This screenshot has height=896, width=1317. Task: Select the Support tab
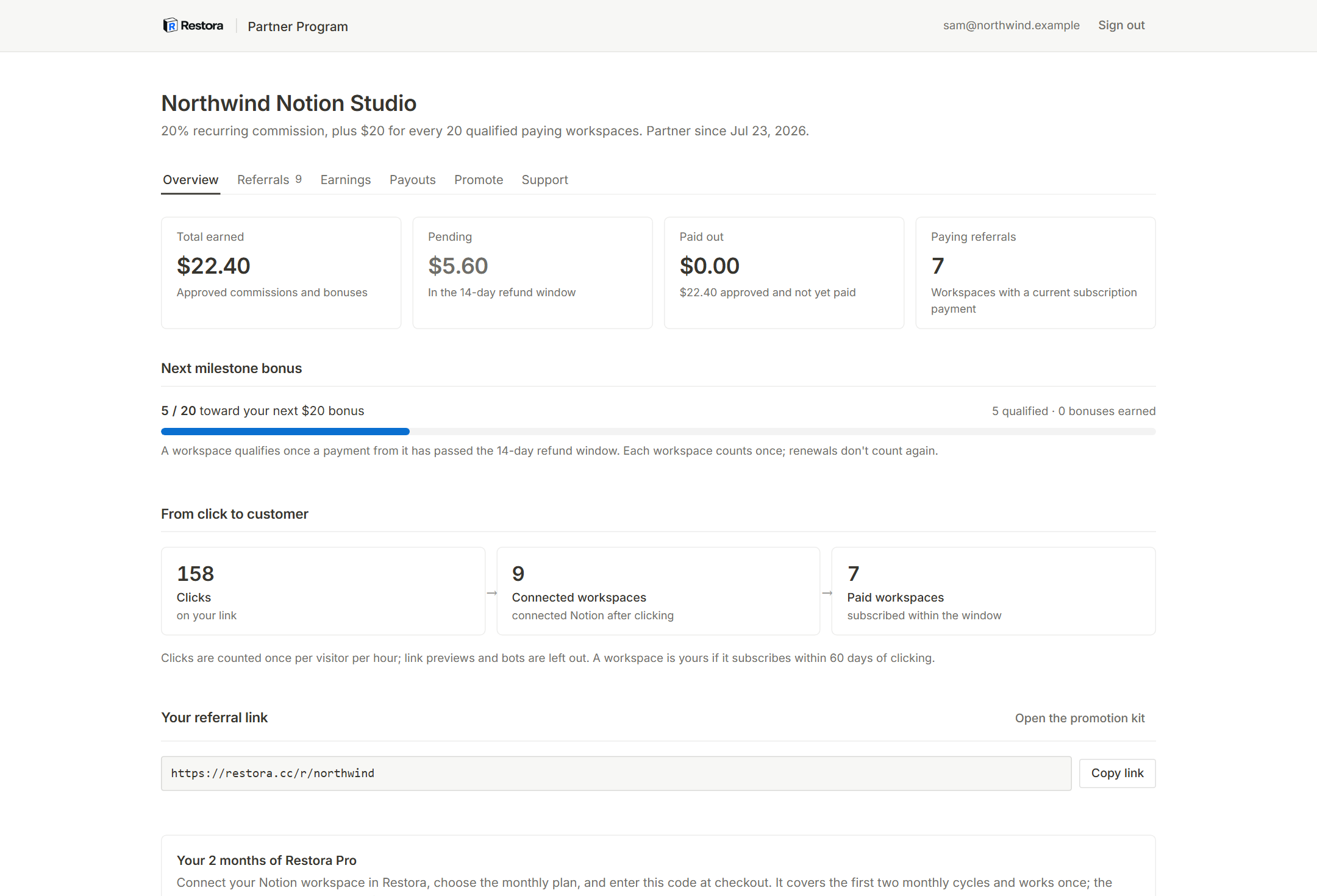[544, 180]
